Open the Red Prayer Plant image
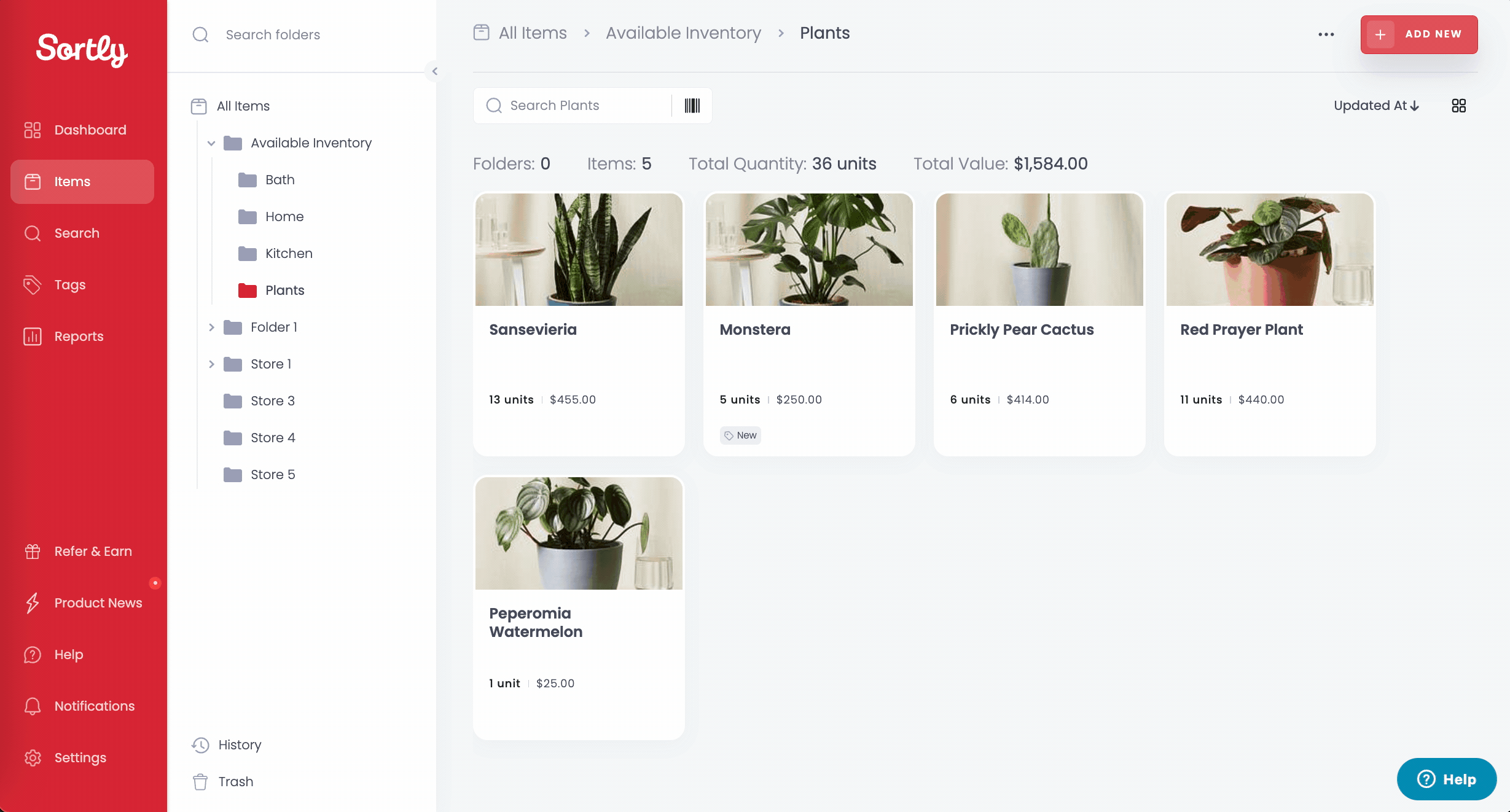The width and height of the screenshot is (1510, 812). [x=1270, y=250]
